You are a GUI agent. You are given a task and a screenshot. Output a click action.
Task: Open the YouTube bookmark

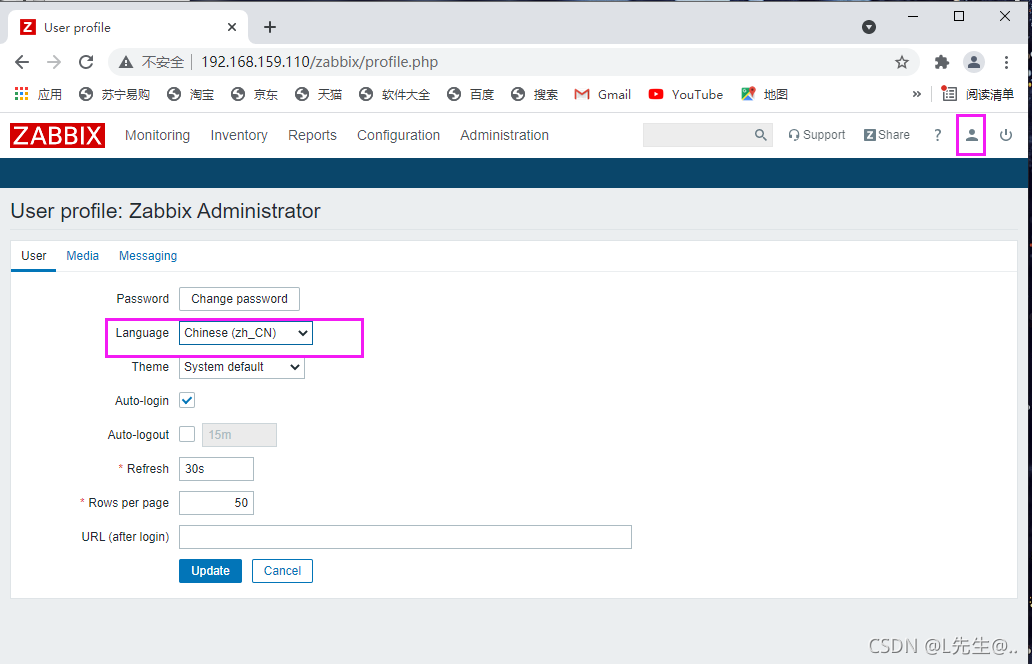tap(686, 94)
